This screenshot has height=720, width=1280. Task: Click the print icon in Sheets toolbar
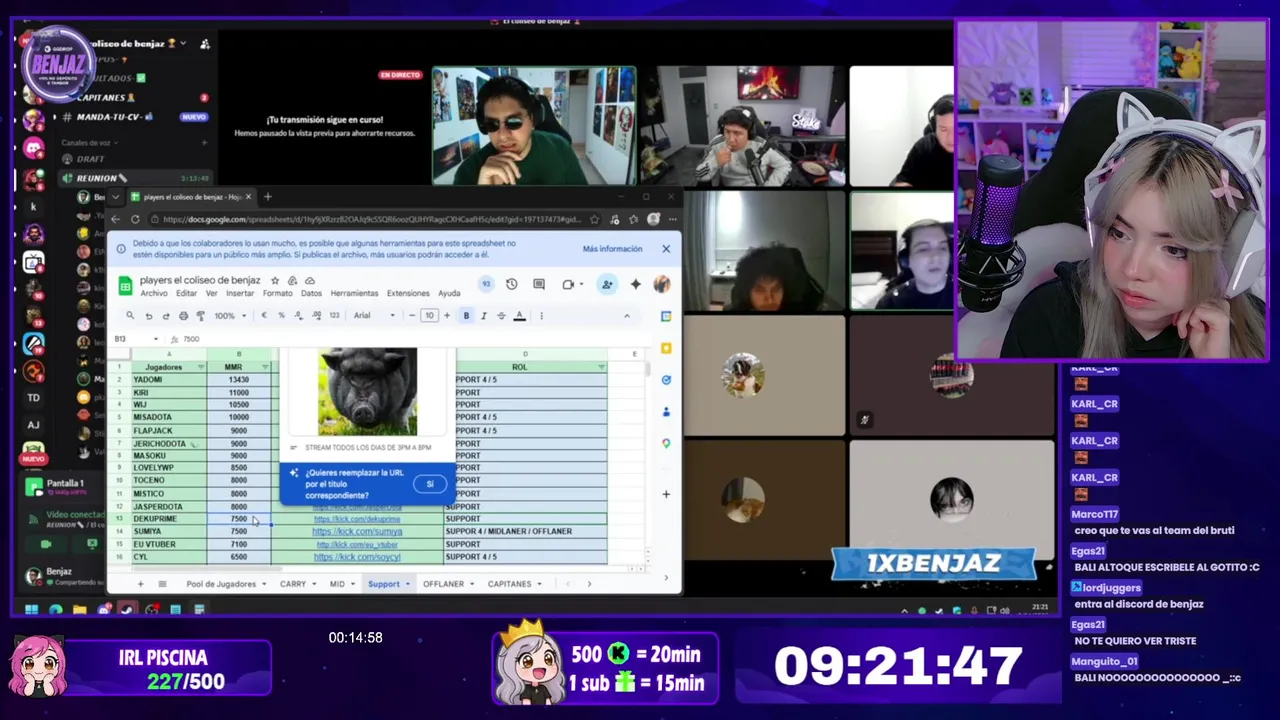click(x=183, y=316)
